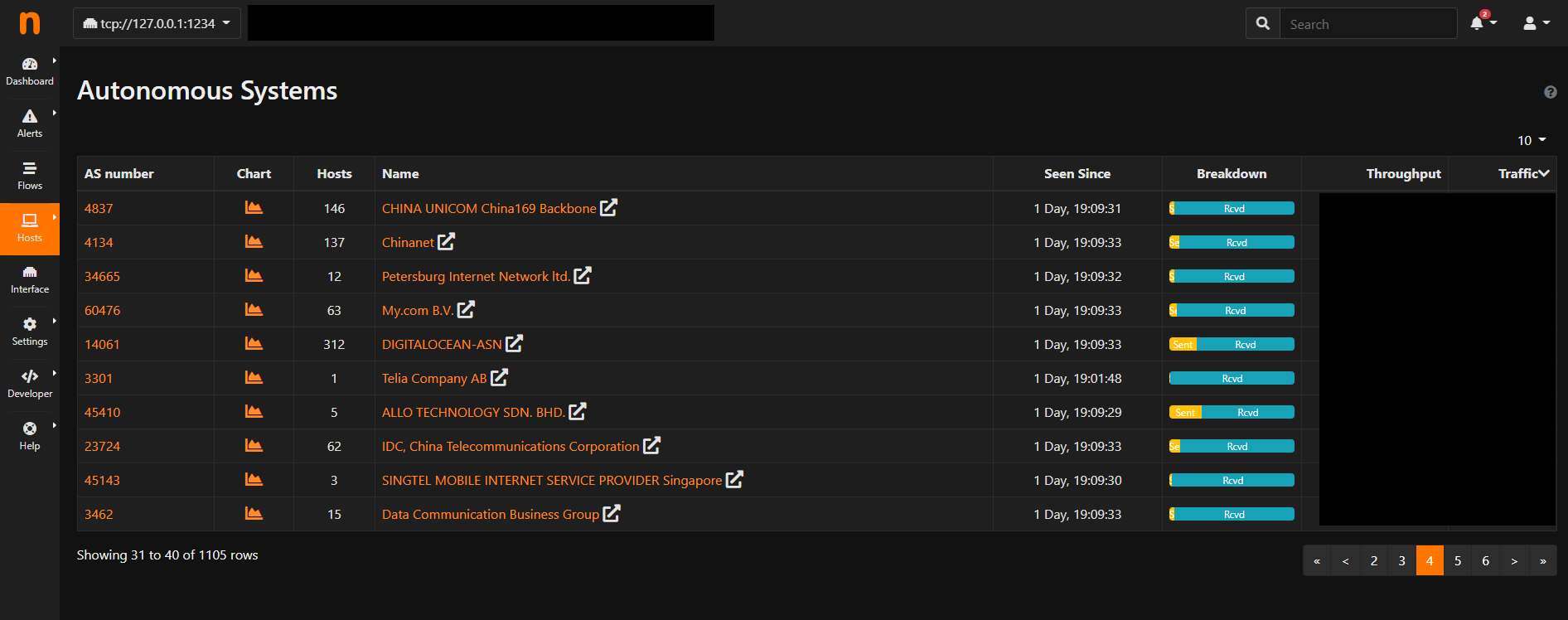Open the Alerts sidebar menu
The width and height of the screenshot is (1568, 620).
point(30,124)
